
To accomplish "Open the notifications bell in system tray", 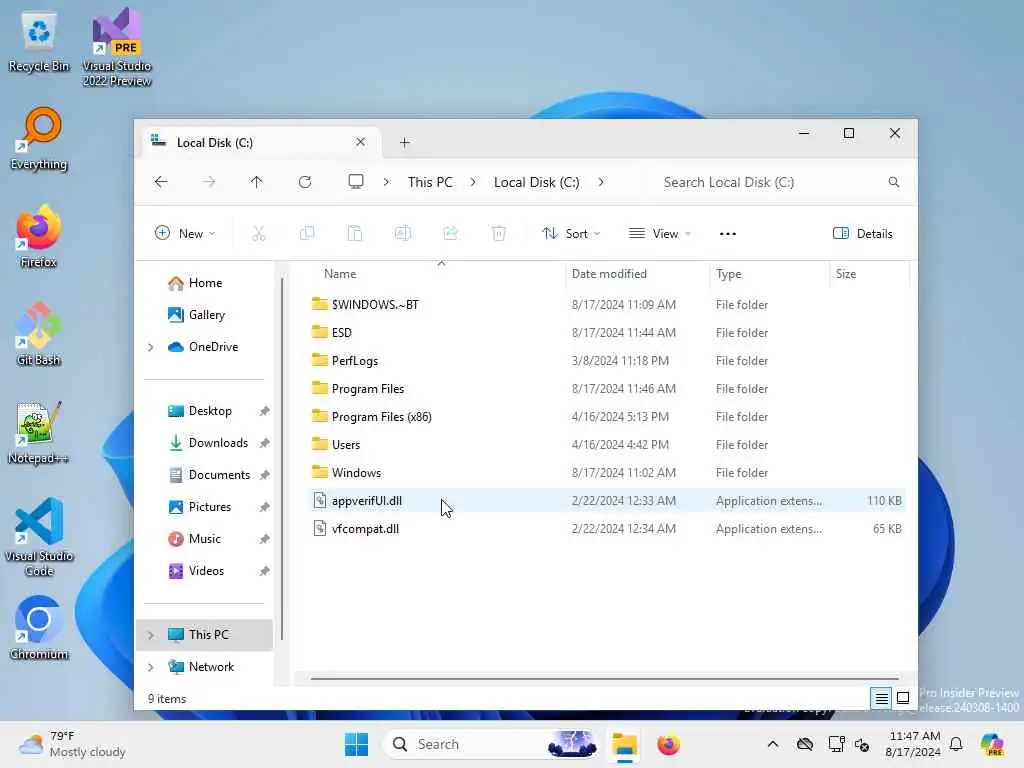I will click(x=956, y=744).
